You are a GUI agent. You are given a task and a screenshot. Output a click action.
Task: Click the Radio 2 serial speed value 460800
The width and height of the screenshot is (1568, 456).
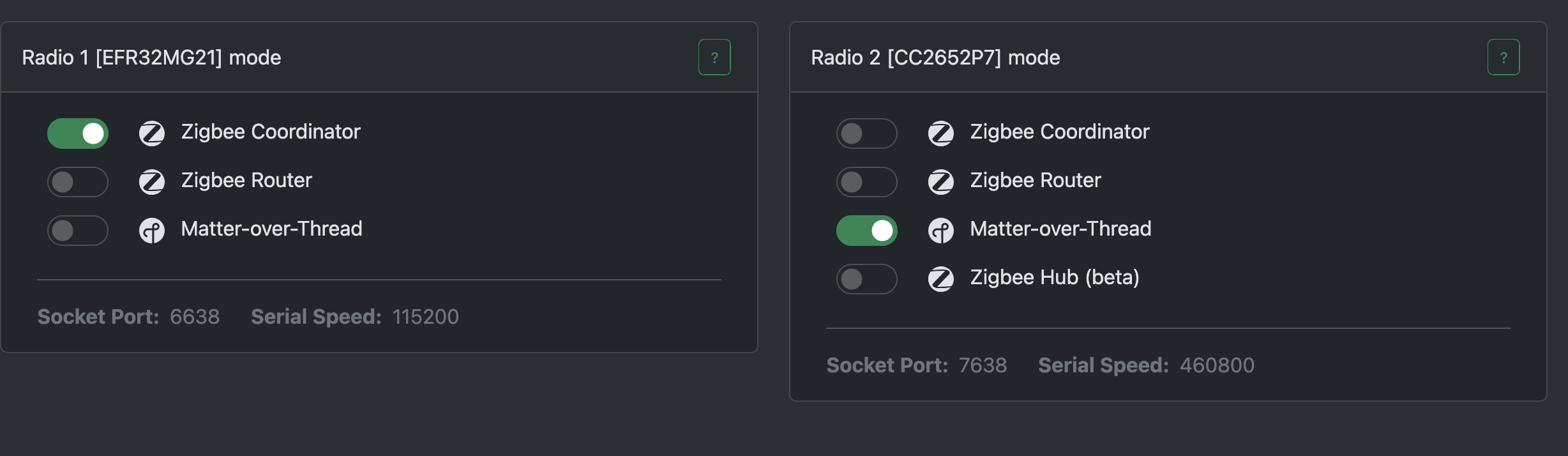click(x=1217, y=365)
